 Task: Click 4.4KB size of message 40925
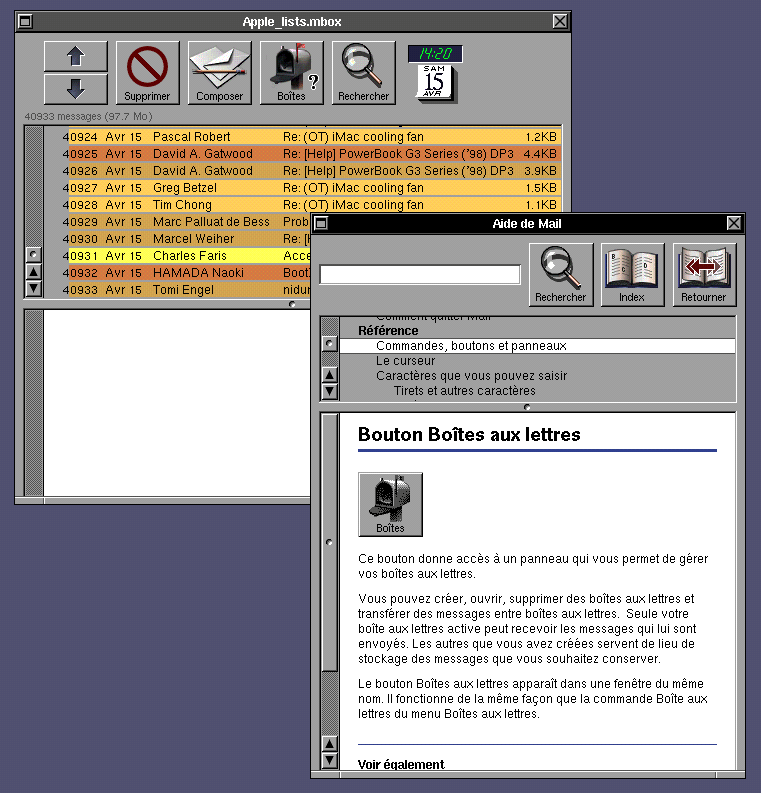pyautogui.click(x=540, y=154)
